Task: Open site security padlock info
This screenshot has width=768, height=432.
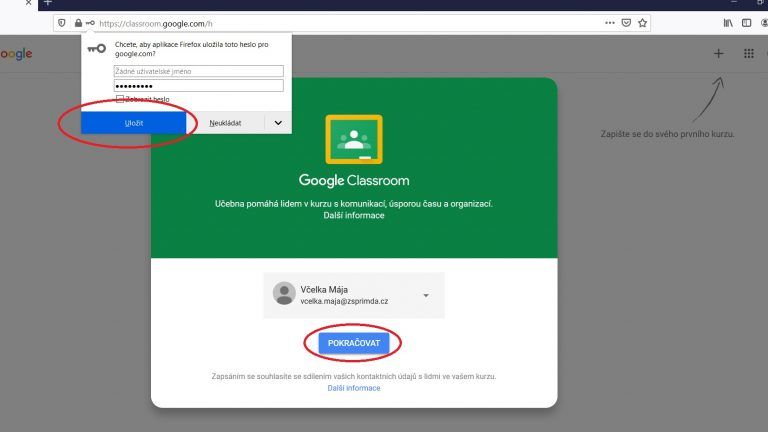Action: coord(78,23)
